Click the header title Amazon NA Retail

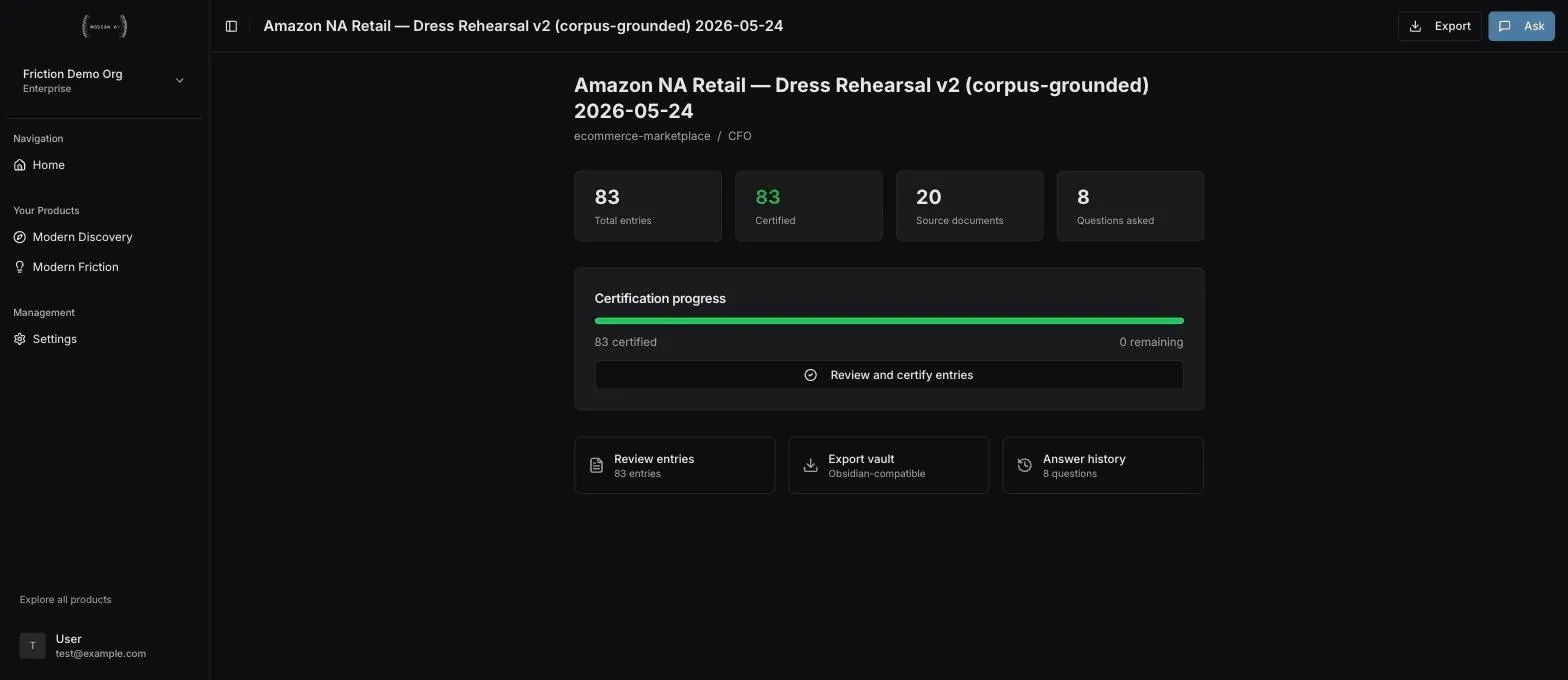coord(523,26)
